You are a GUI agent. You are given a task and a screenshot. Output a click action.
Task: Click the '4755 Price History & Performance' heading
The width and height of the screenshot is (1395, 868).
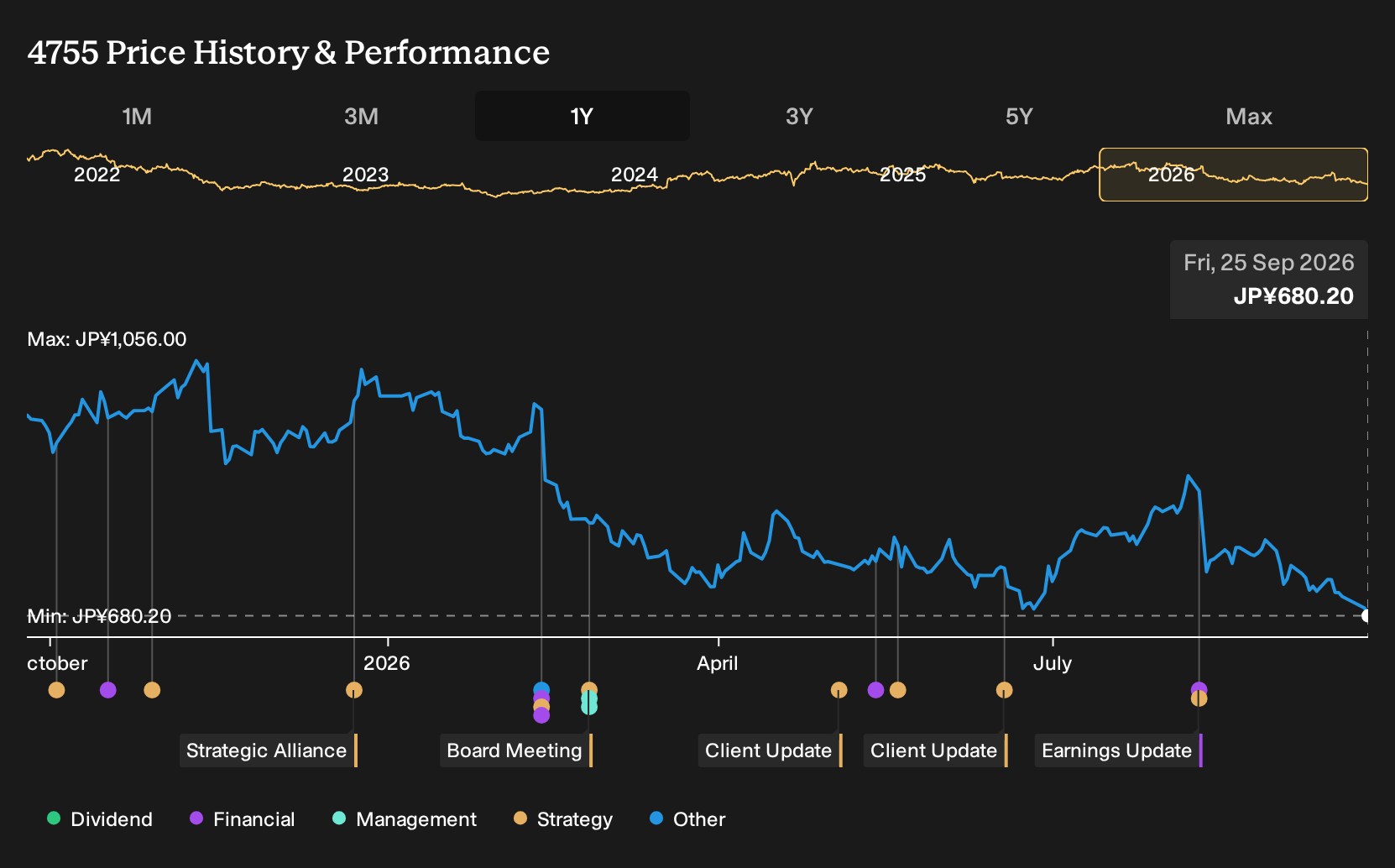289,52
